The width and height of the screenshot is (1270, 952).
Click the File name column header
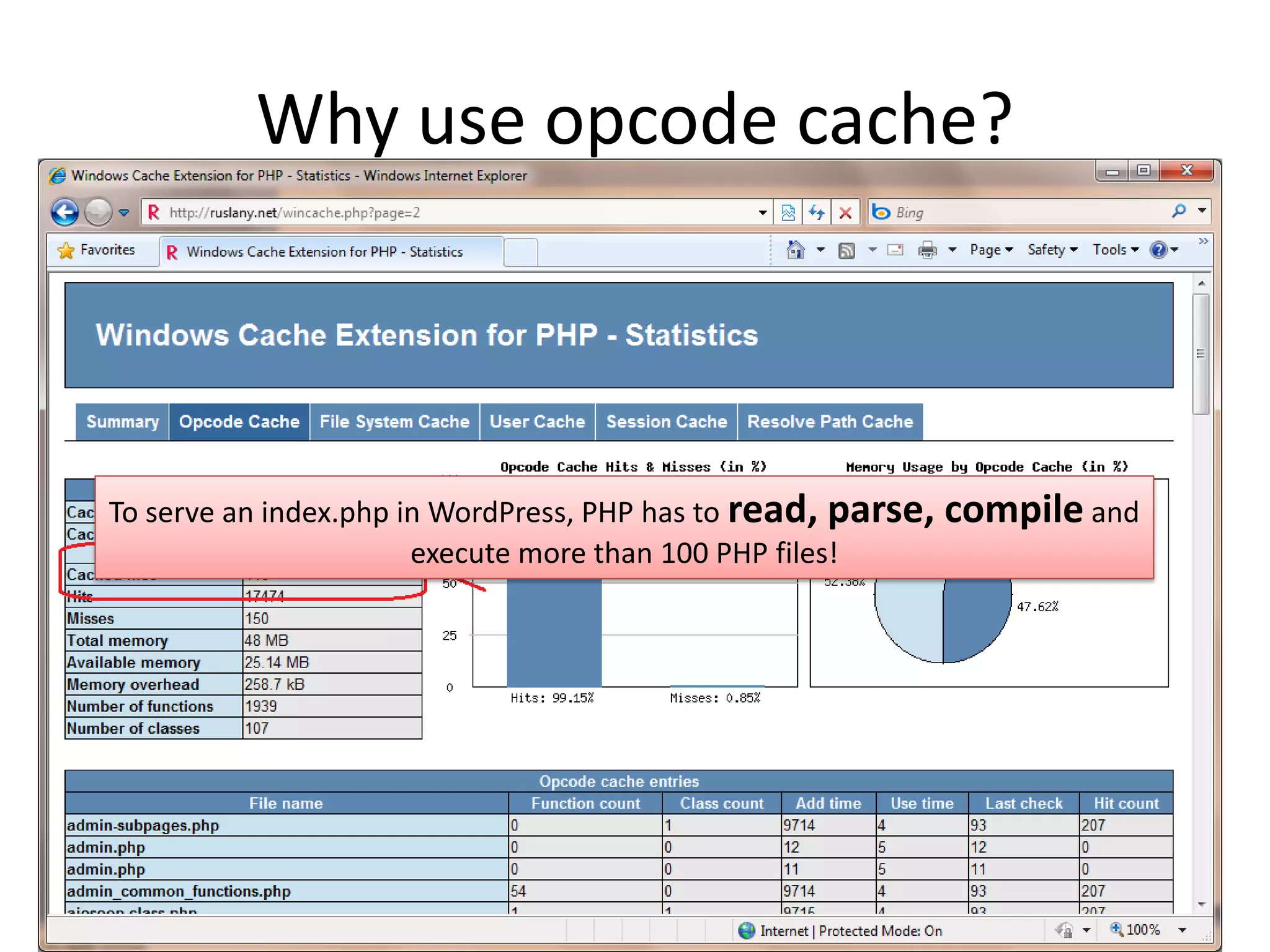[286, 803]
